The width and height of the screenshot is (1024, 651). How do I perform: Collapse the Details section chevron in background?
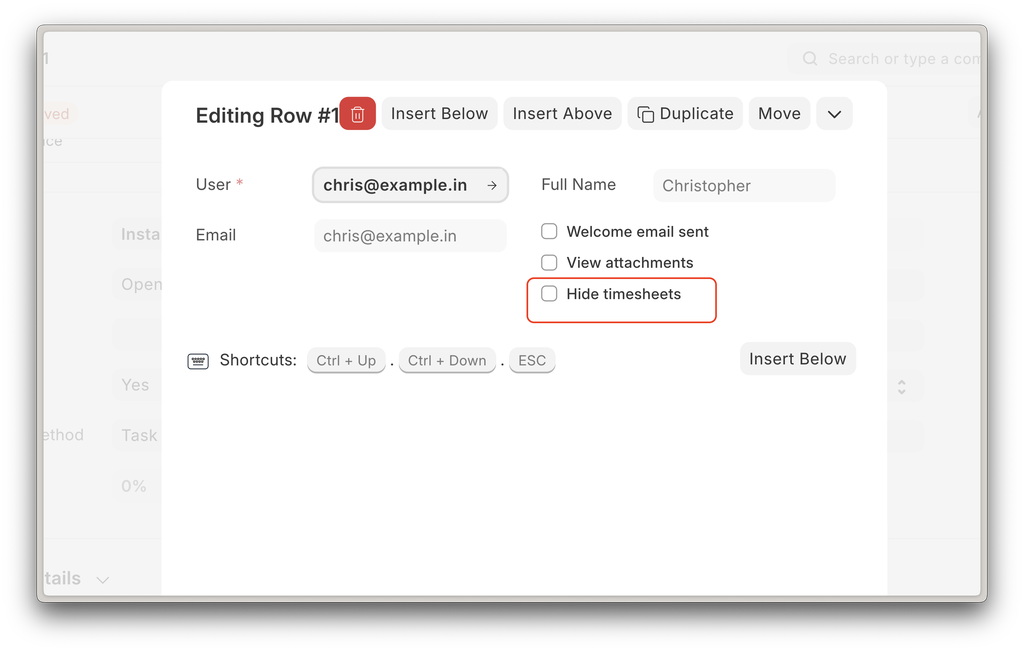point(102,579)
